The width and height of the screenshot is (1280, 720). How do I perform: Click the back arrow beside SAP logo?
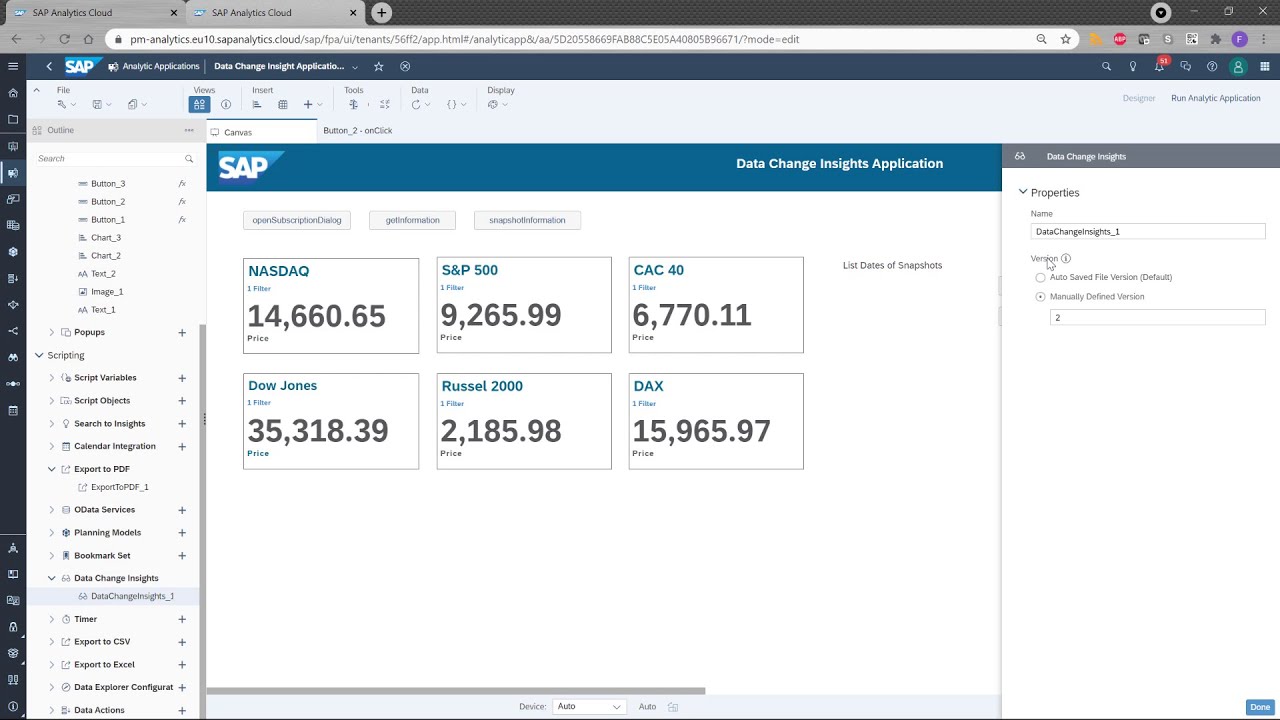[x=49, y=66]
